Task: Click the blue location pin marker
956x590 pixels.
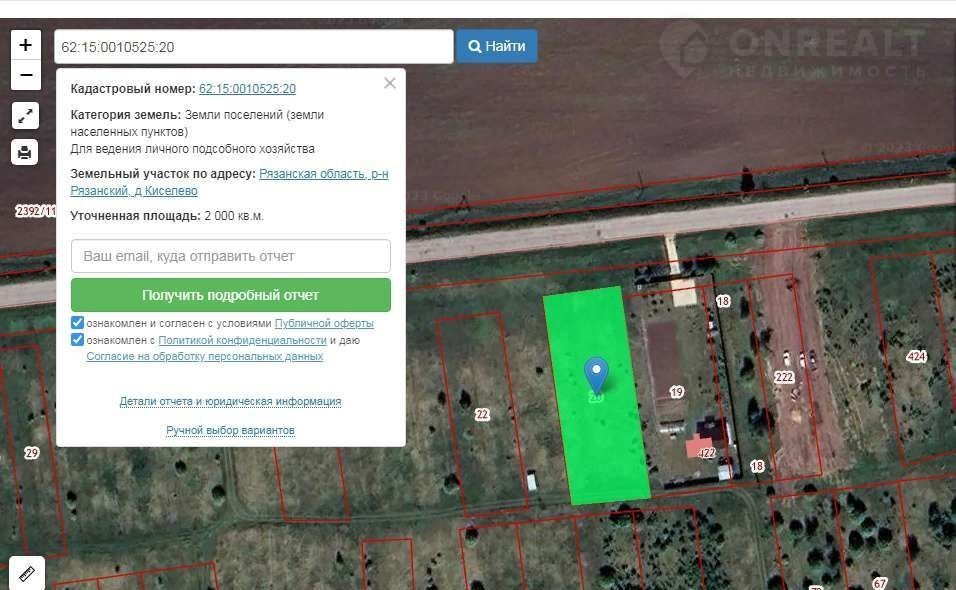Action: (596, 374)
